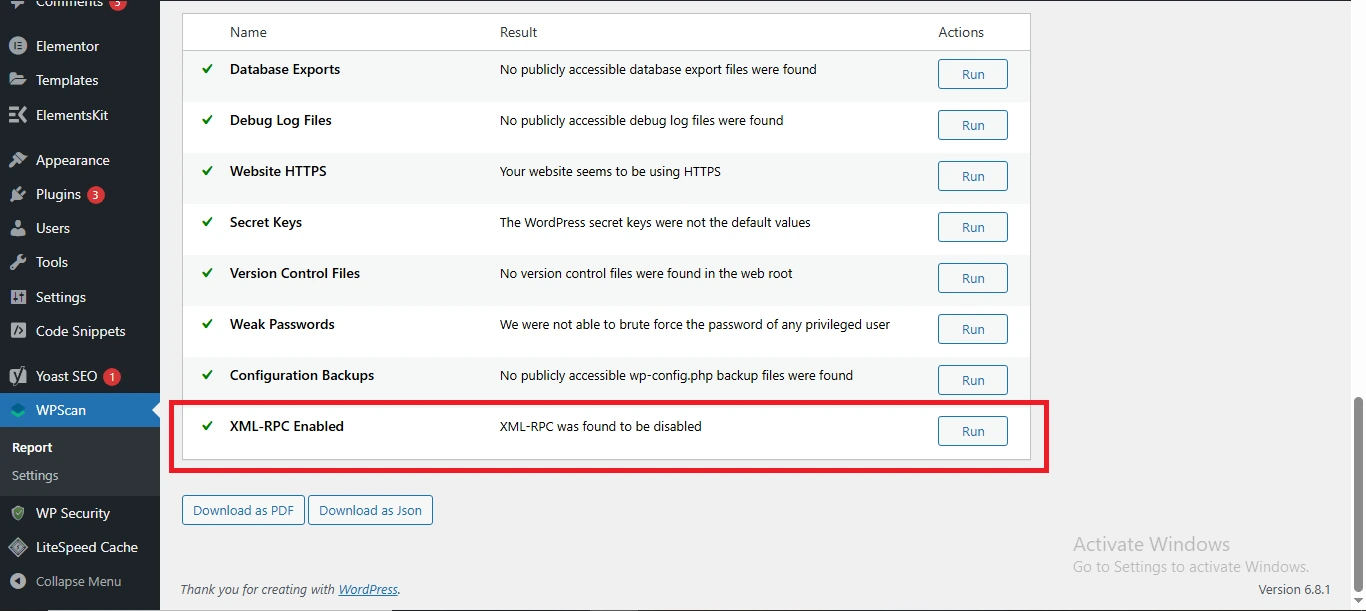Open the Users menu
The height and width of the screenshot is (611, 1366).
tap(80, 228)
